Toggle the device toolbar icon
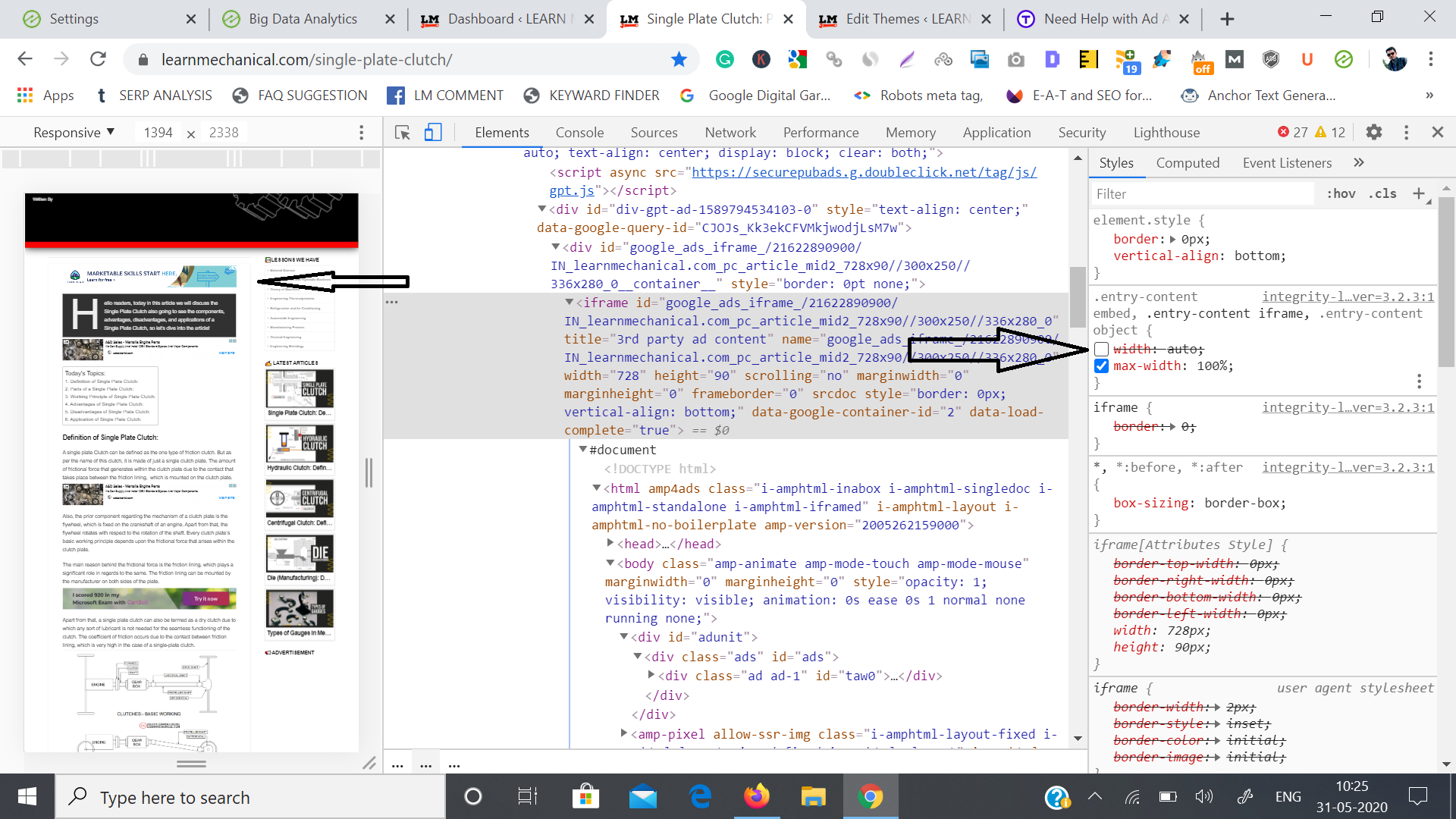The height and width of the screenshot is (819, 1456). (433, 133)
